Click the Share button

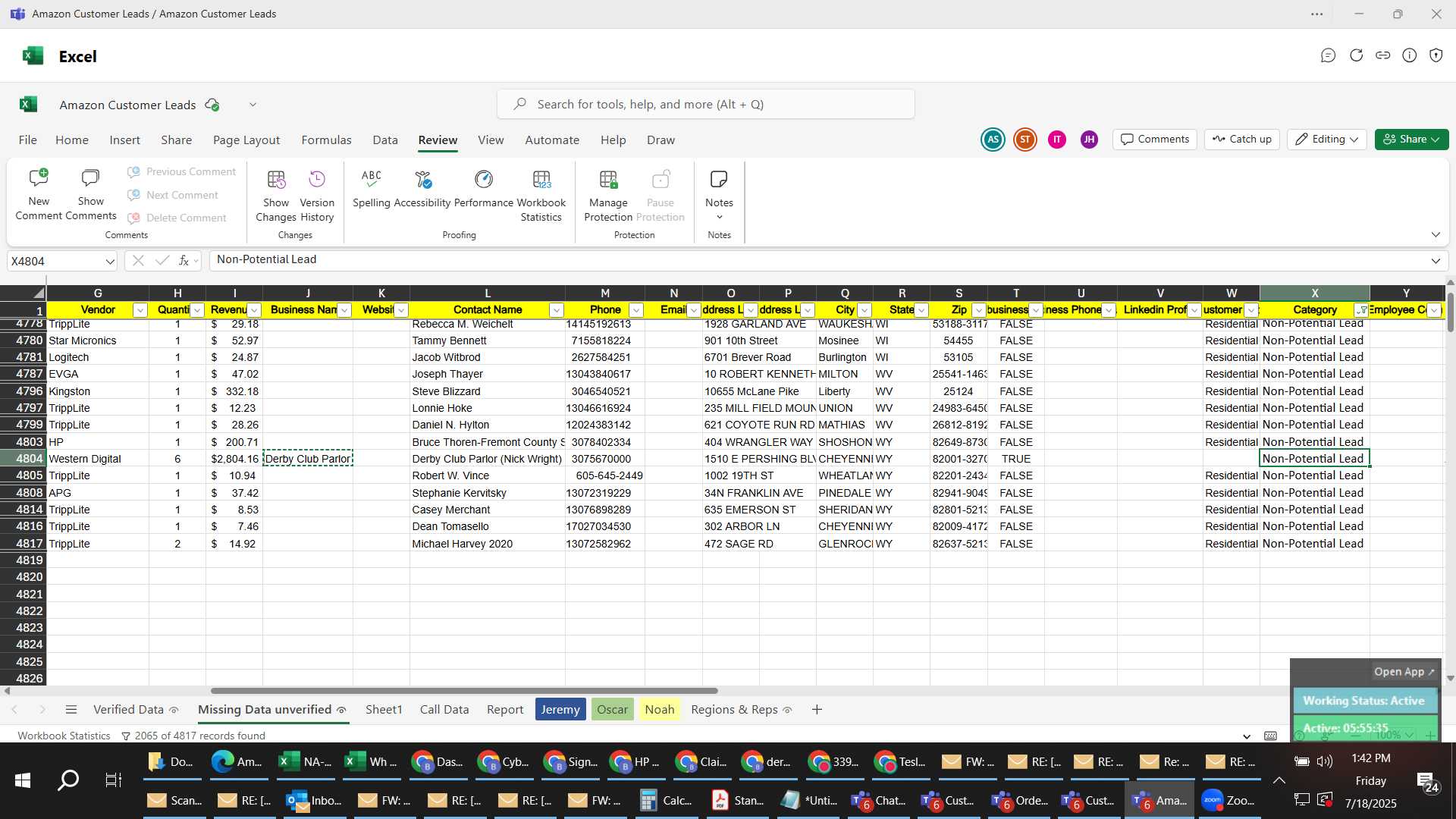pos(1411,140)
